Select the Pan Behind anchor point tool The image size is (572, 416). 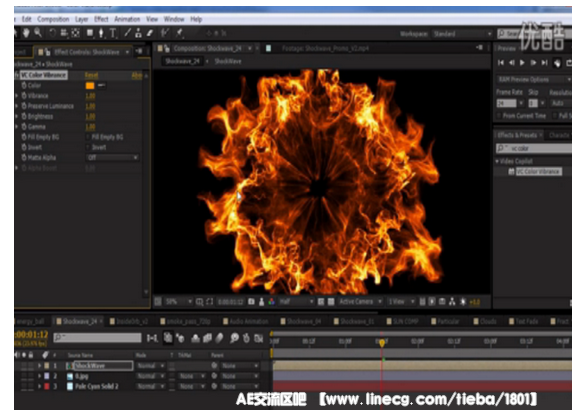[x=76, y=33]
